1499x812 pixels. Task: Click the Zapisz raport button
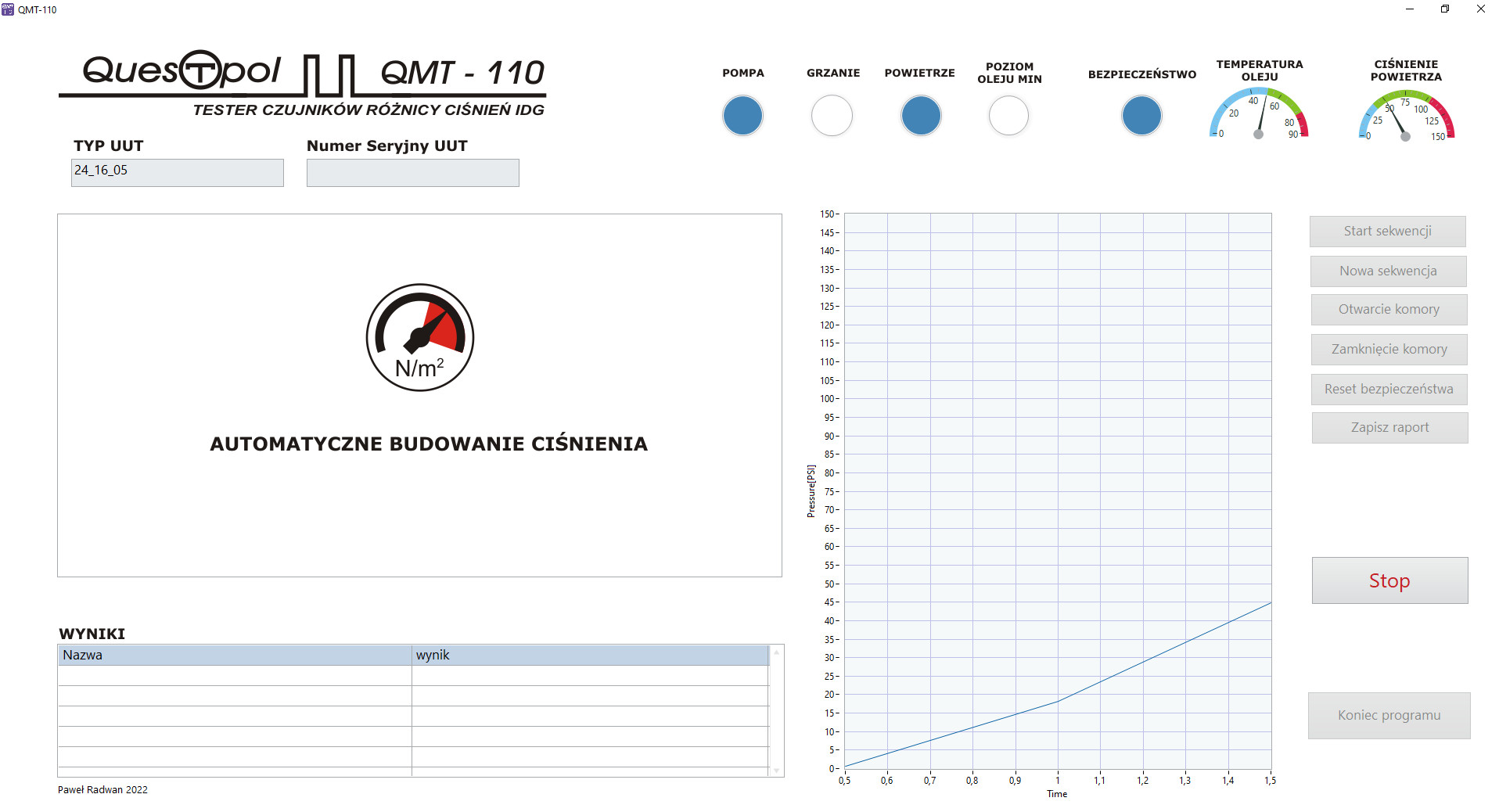pos(1390,427)
